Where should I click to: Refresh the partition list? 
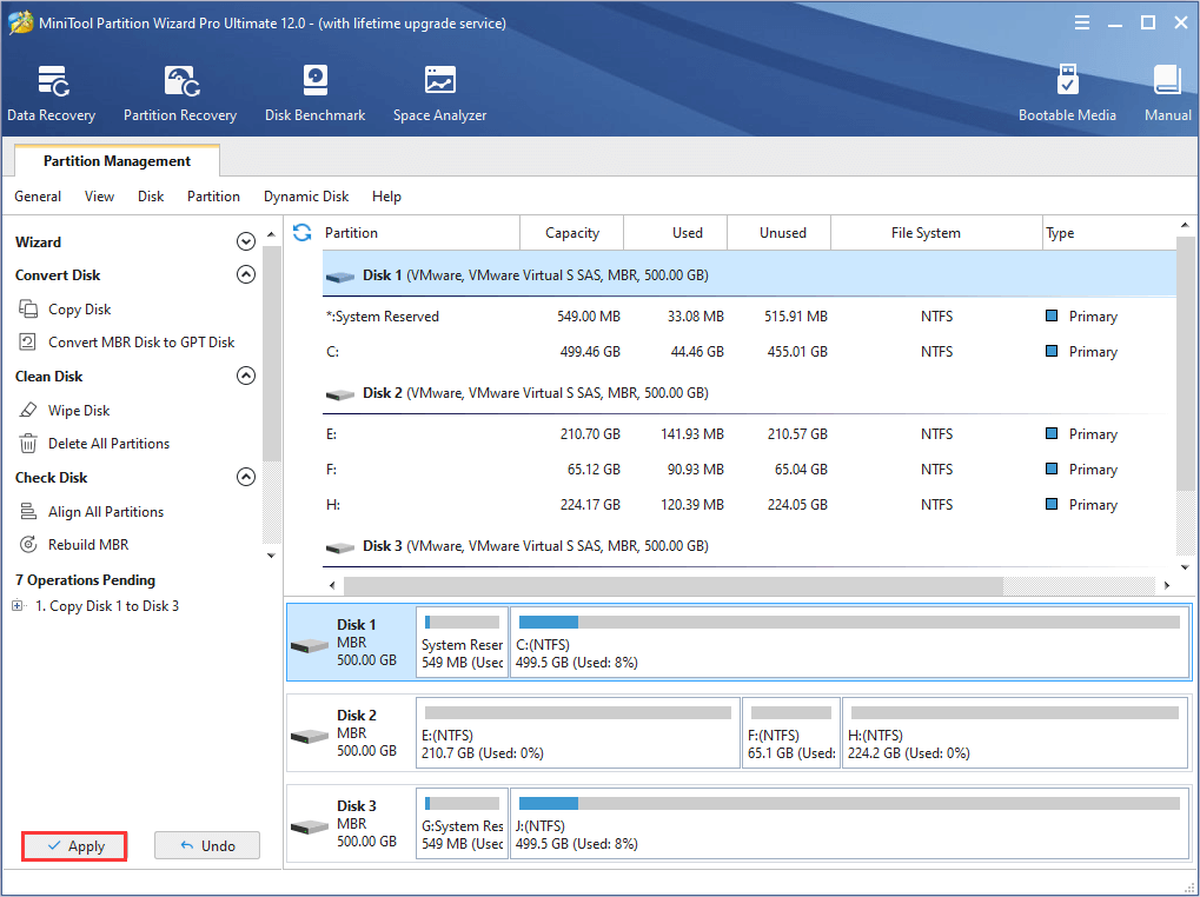click(x=301, y=233)
